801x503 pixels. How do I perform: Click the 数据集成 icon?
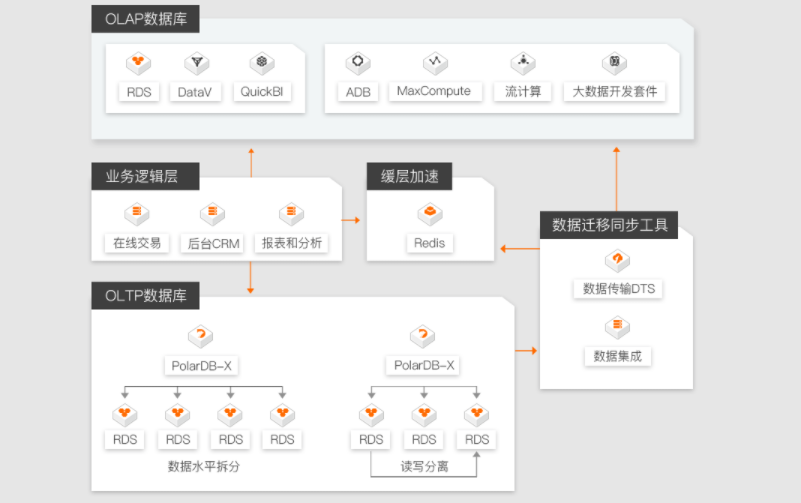(x=617, y=327)
